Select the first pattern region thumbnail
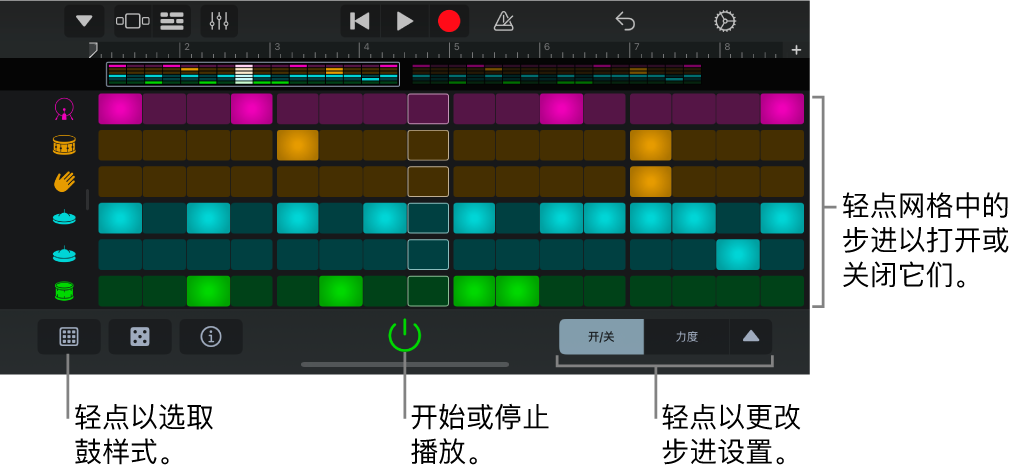The image size is (1021, 476). click(253, 74)
